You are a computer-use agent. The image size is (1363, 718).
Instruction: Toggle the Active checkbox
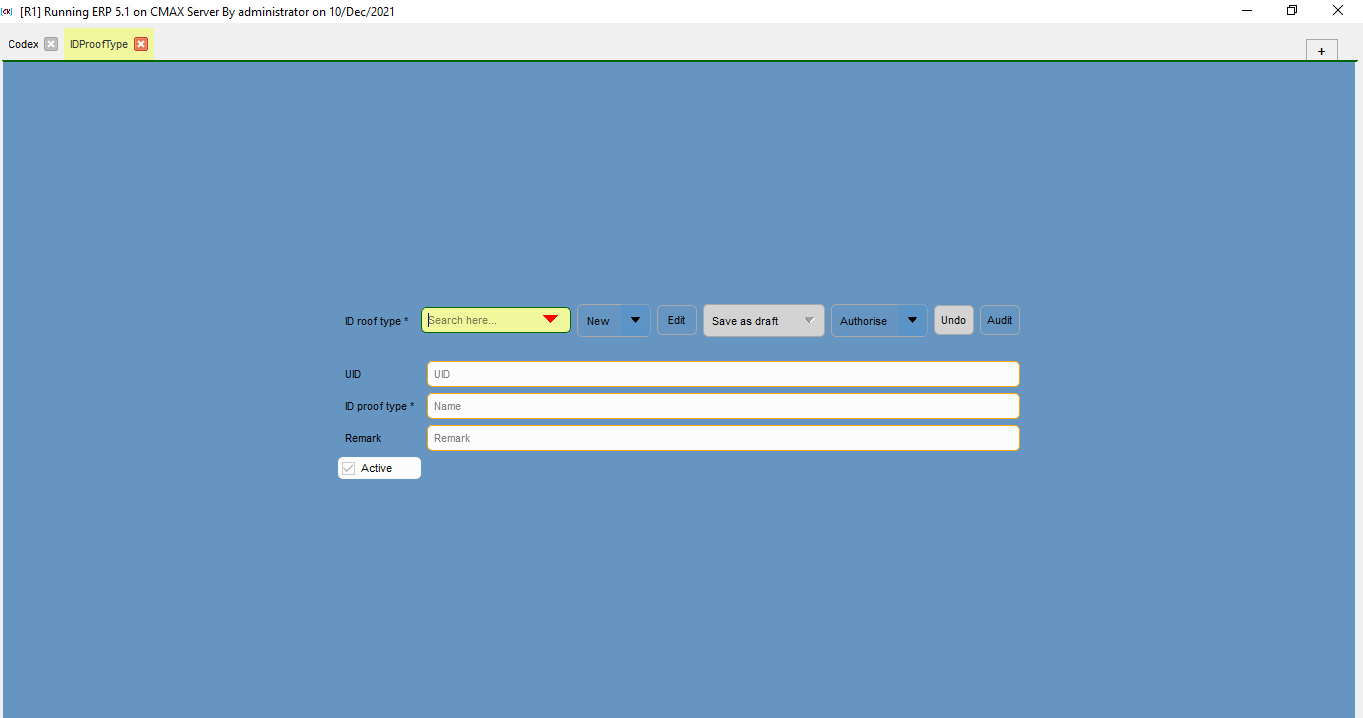(x=349, y=468)
